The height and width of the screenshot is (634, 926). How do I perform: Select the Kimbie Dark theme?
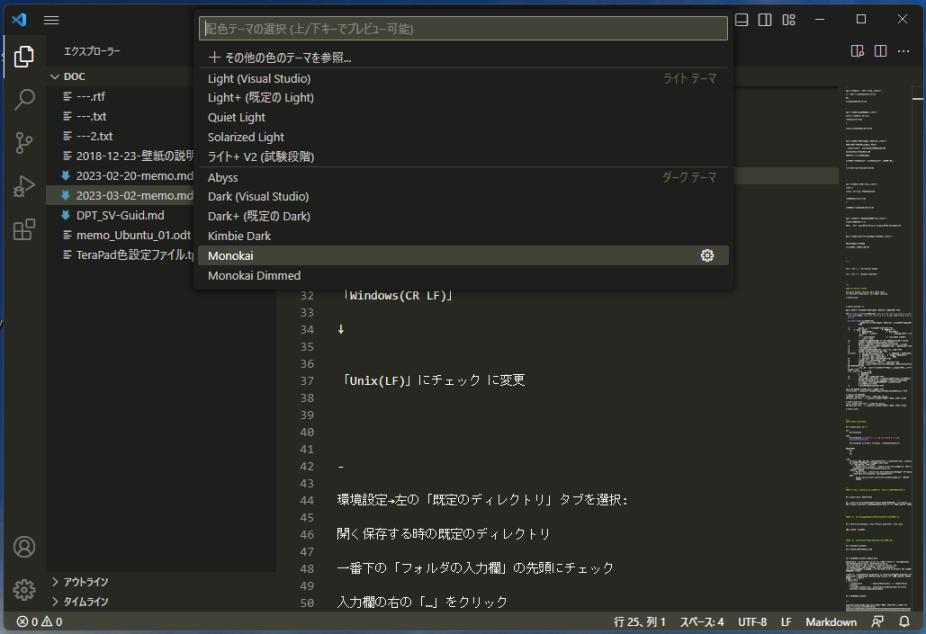pyautogui.click(x=463, y=236)
